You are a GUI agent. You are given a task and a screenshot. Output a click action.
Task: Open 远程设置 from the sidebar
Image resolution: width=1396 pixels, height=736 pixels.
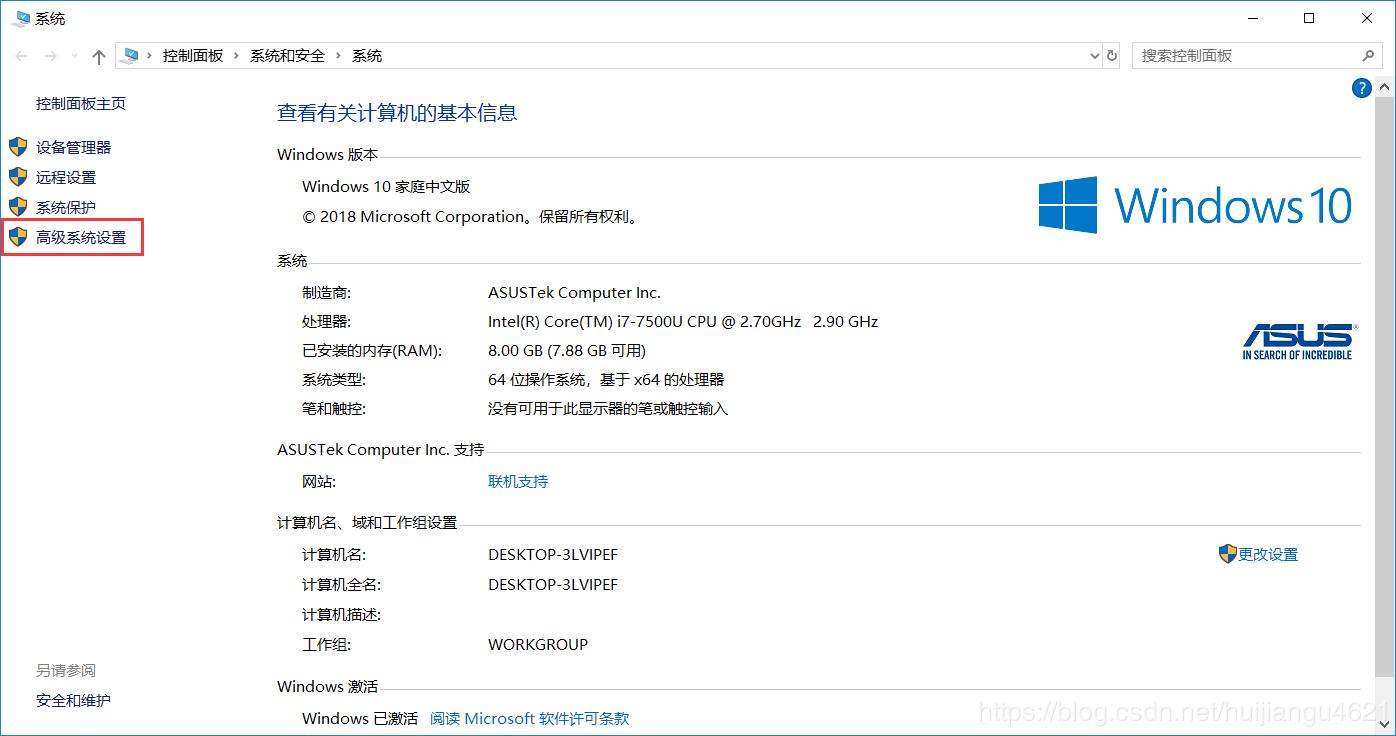(x=66, y=177)
